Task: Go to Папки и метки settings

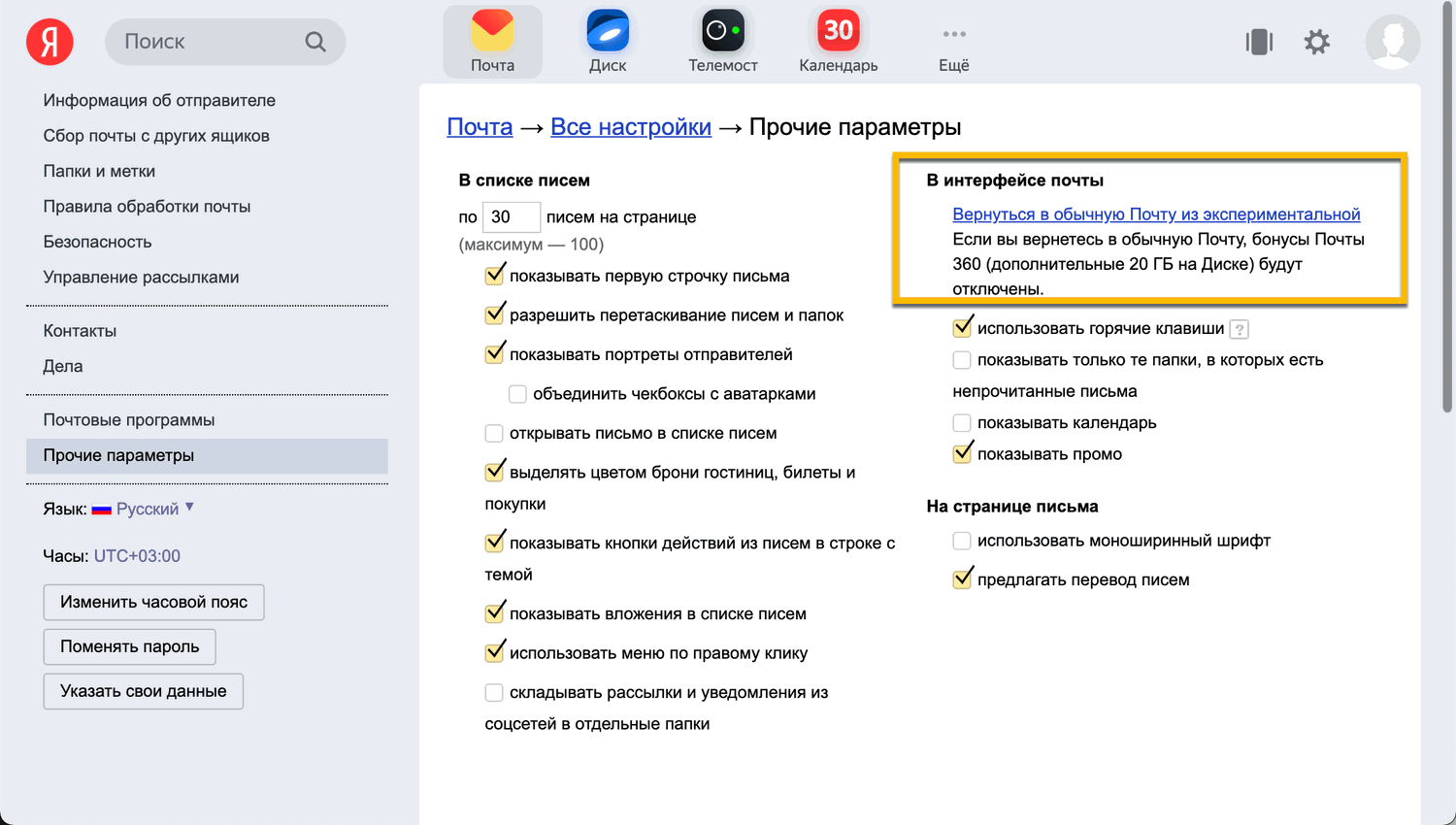Action: pos(99,171)
